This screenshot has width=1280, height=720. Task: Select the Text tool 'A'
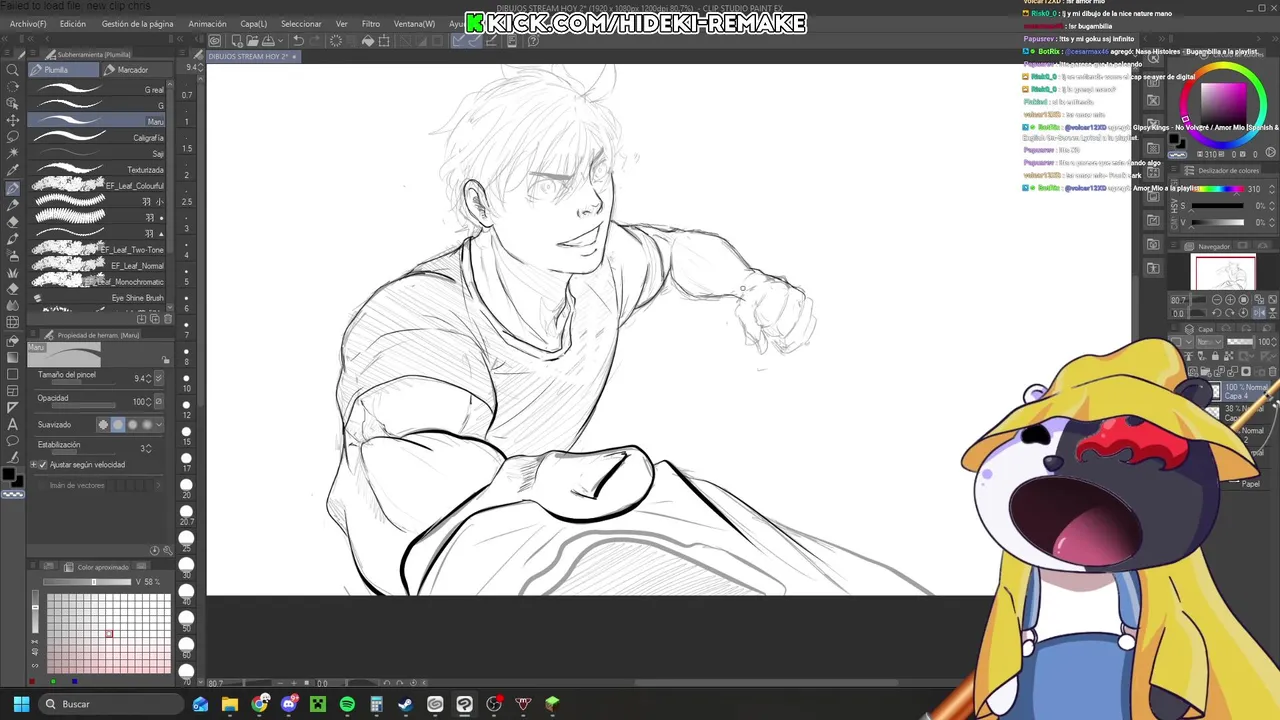pos(12,424)
